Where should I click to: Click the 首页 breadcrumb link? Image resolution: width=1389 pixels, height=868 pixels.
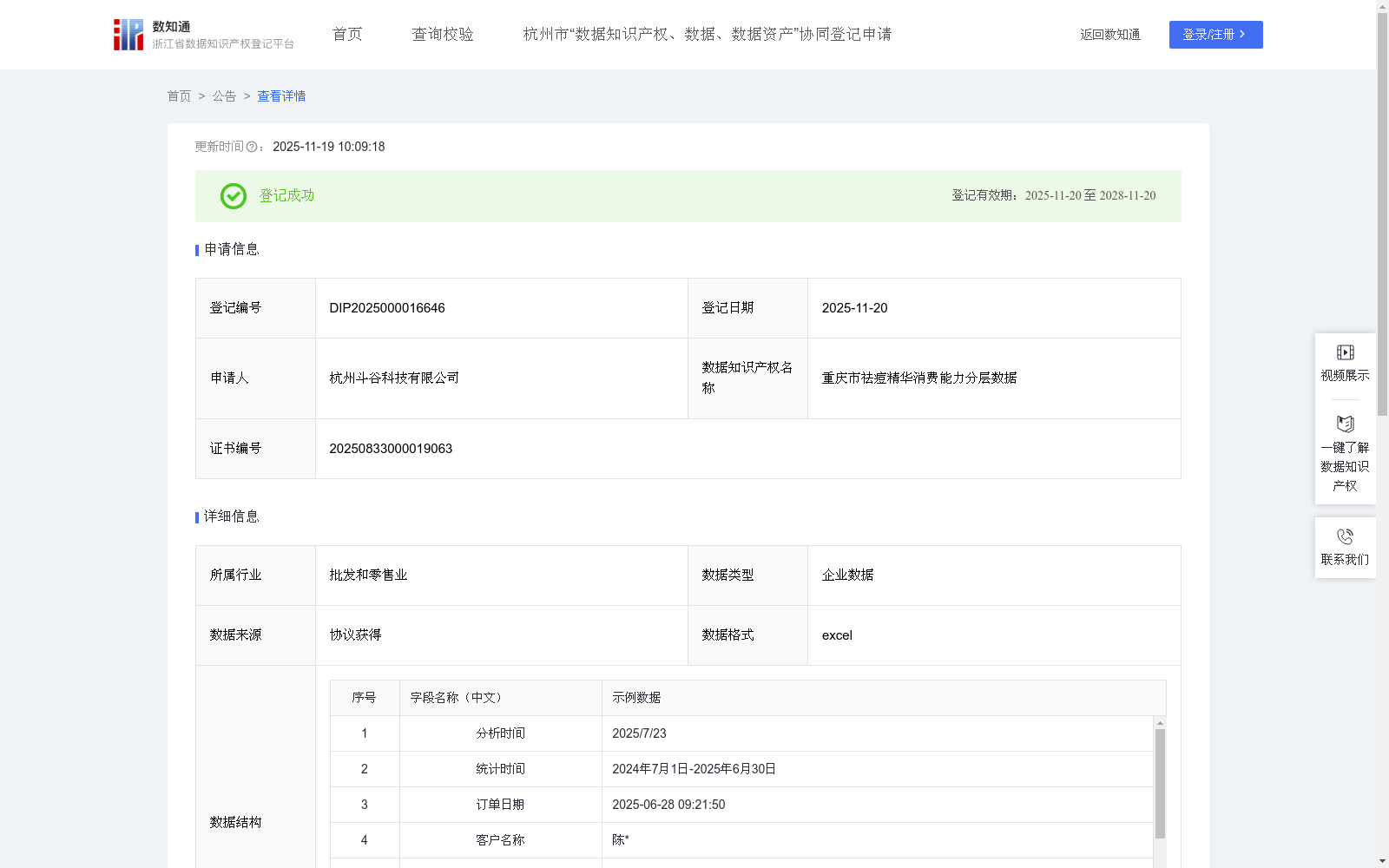coord(180,96)
